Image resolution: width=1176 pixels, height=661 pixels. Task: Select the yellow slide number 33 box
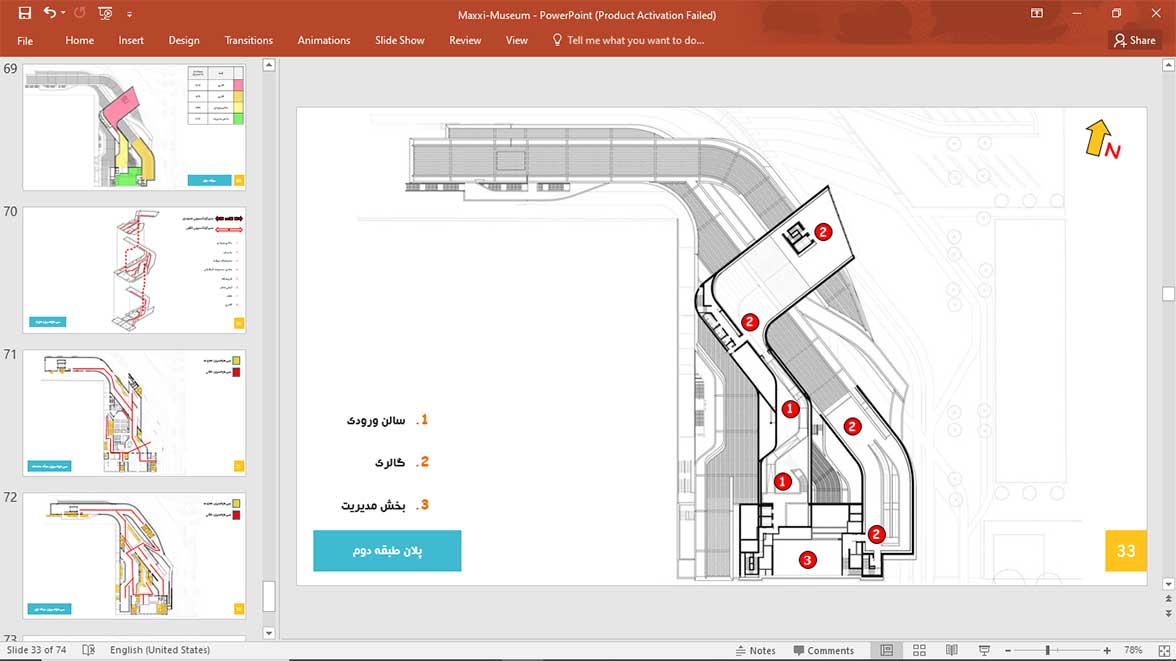point(1126,551)
